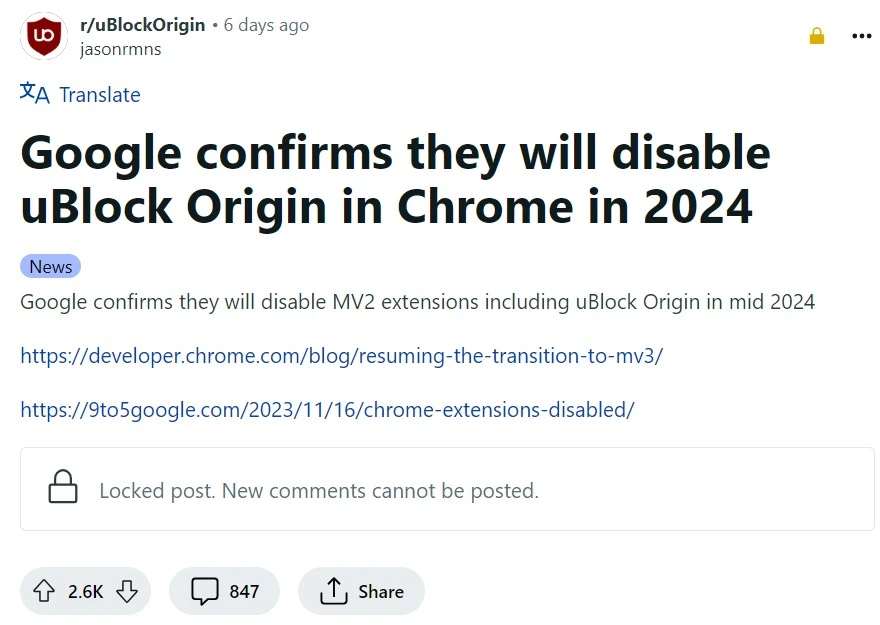The height and width of the screenshot is (625, 880).
Task: Click the padlock icon in the locked notice
Action: [63, 489]
